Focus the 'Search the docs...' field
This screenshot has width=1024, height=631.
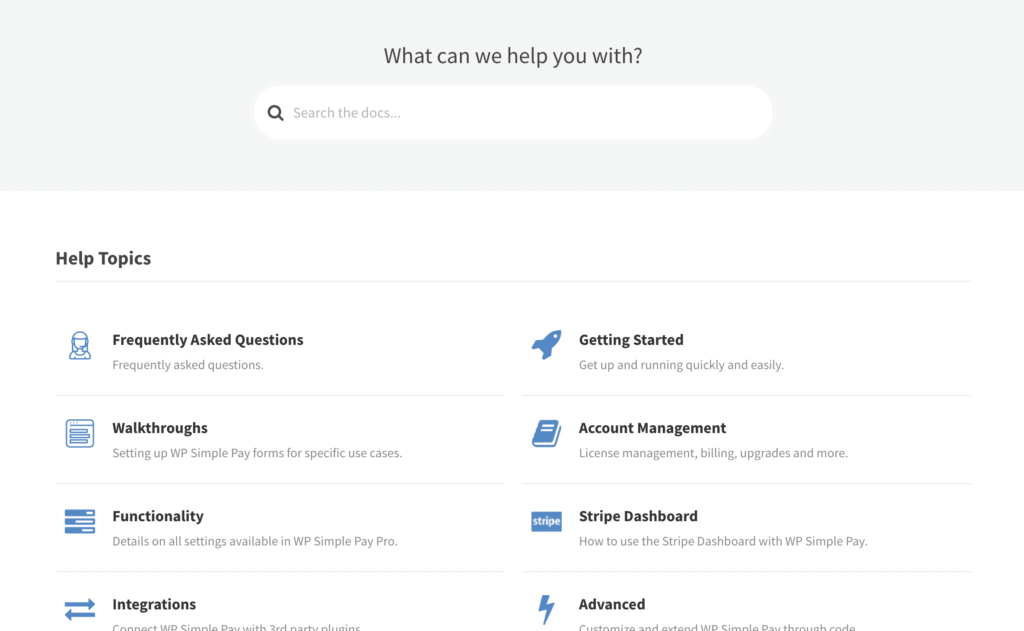click(520, 113)
